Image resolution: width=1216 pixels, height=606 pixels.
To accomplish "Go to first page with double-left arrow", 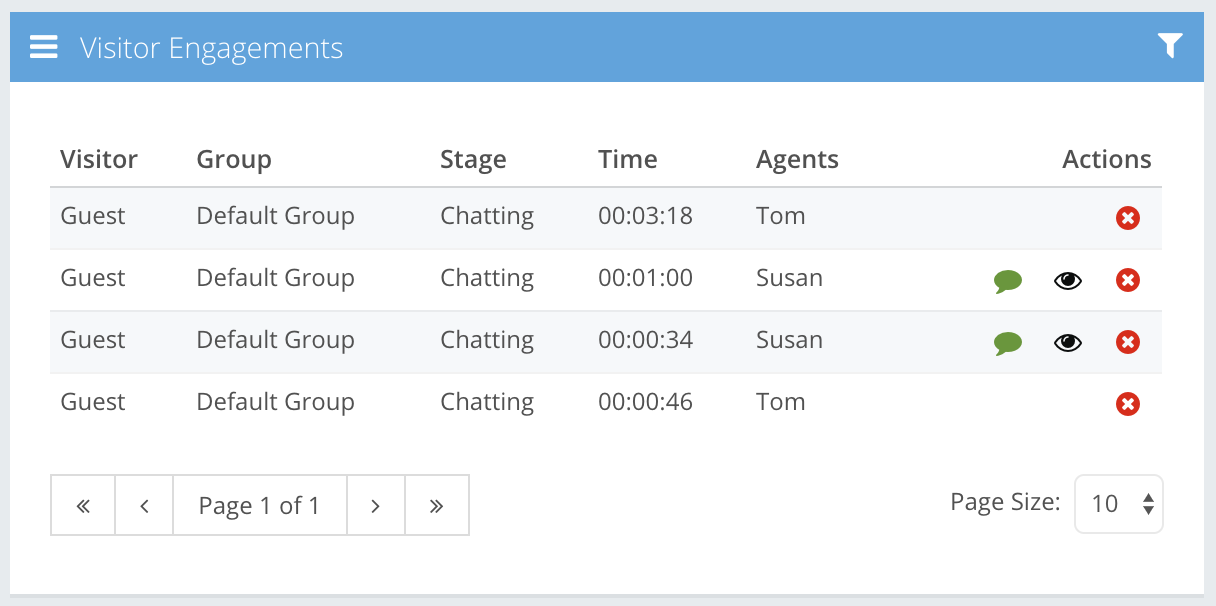I will pos(83,505).
